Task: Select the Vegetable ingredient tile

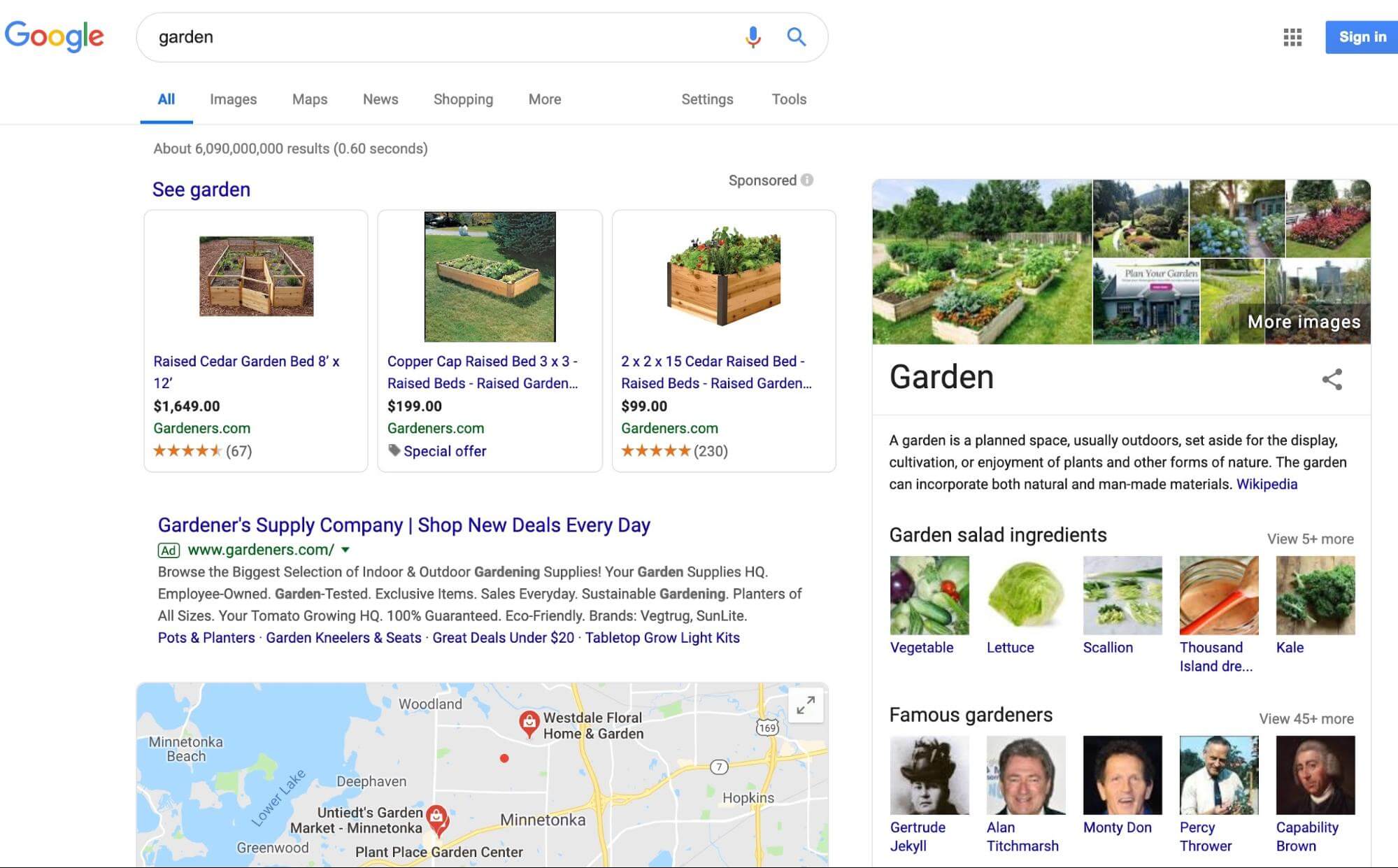Action: [x=929, y=606]
